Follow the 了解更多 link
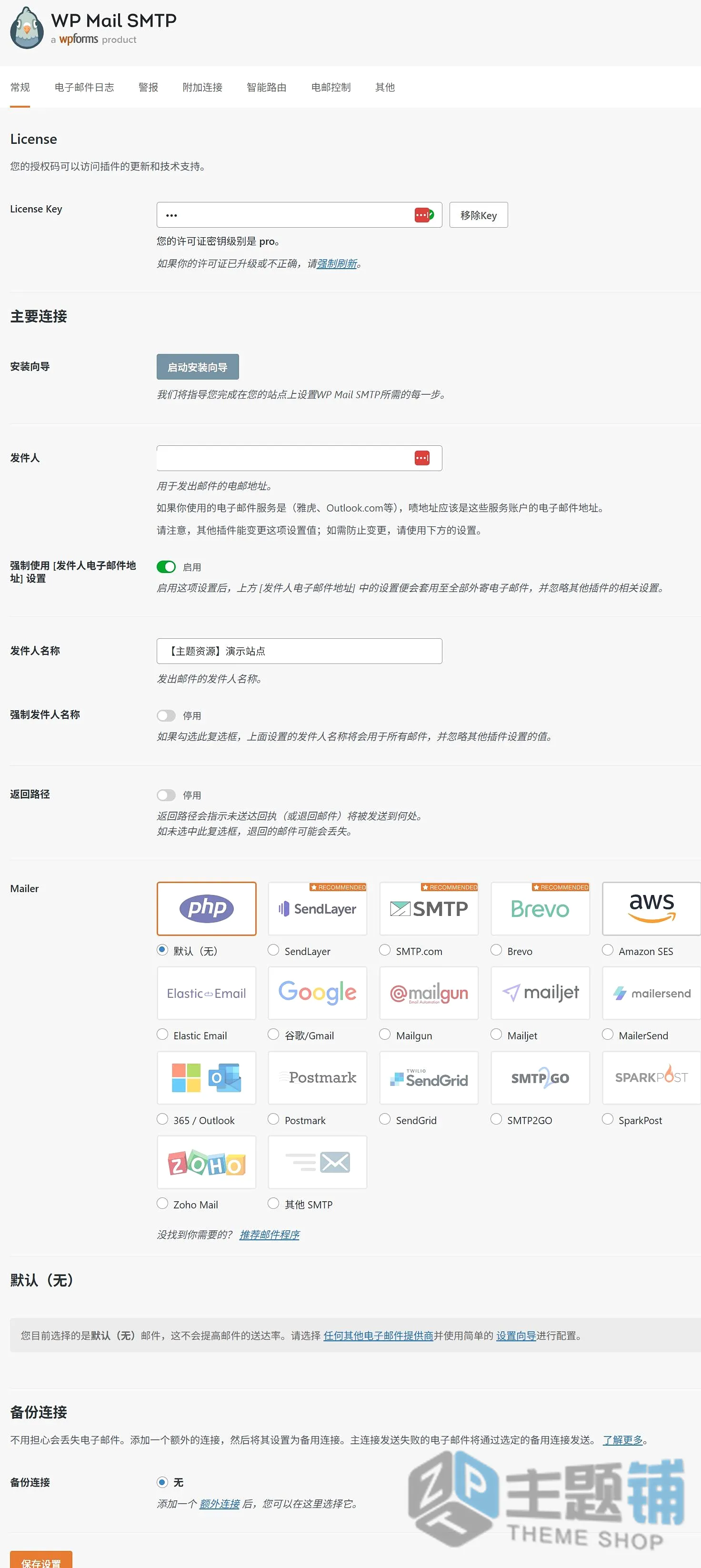The height and width of the screenshot is (1568, 701). [622, 1439]
